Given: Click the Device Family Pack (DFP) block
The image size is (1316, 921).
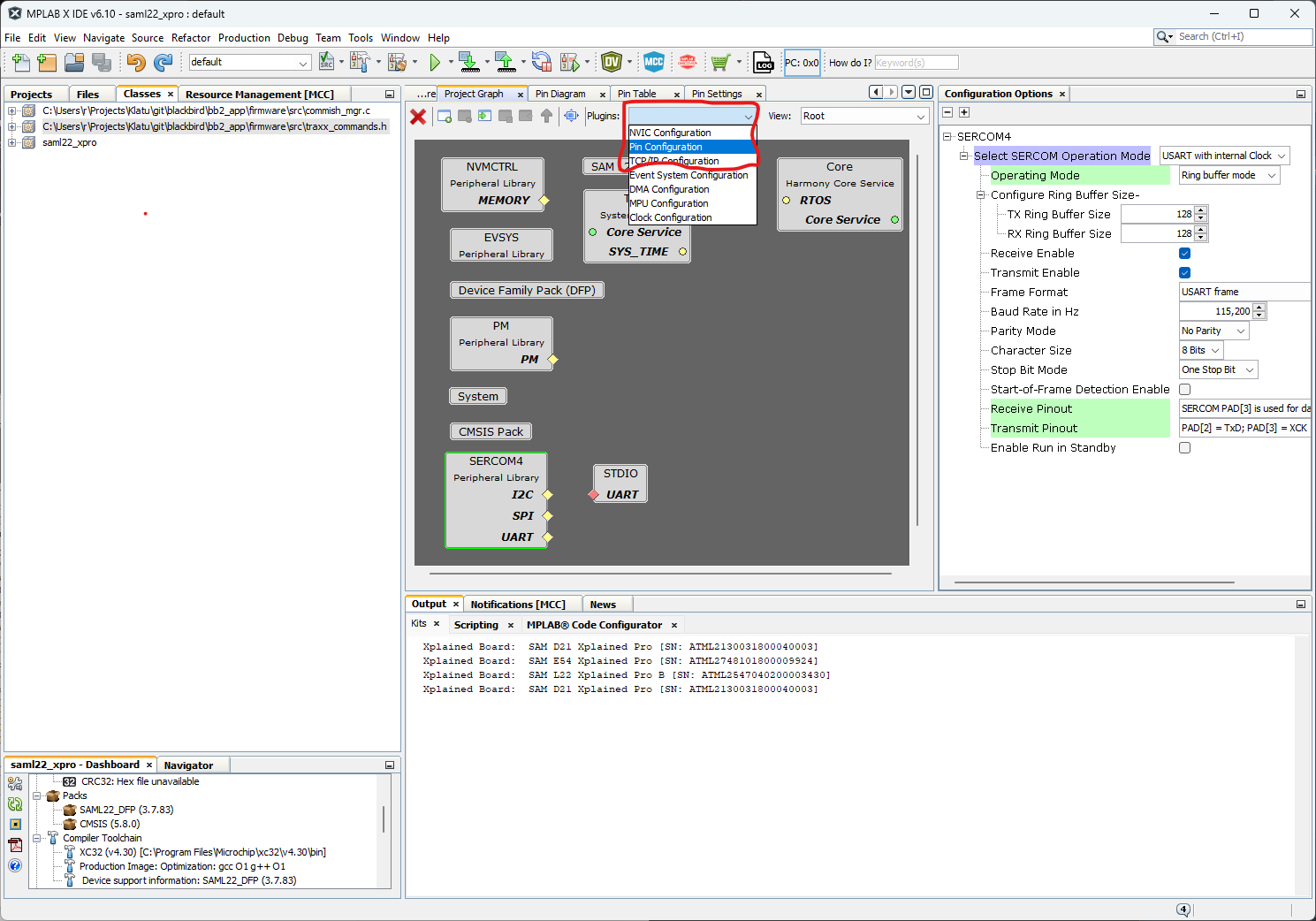Looking at the screenshot, I should (526, 289).
